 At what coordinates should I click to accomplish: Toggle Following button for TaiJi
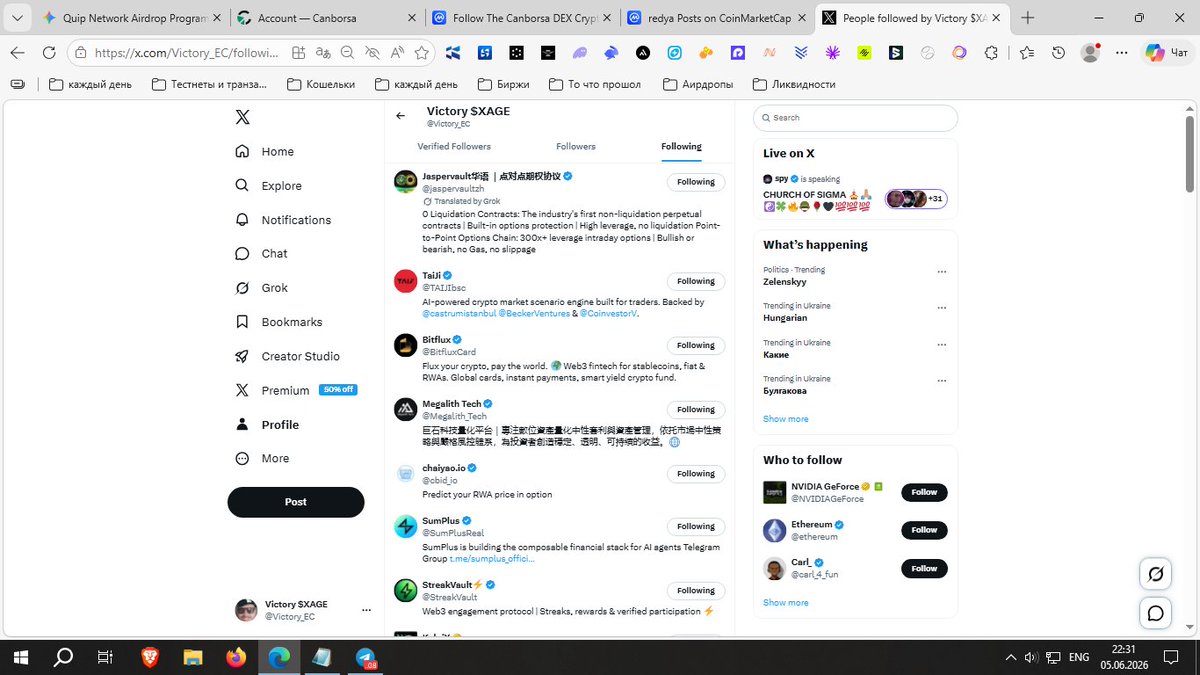[696, 281]
